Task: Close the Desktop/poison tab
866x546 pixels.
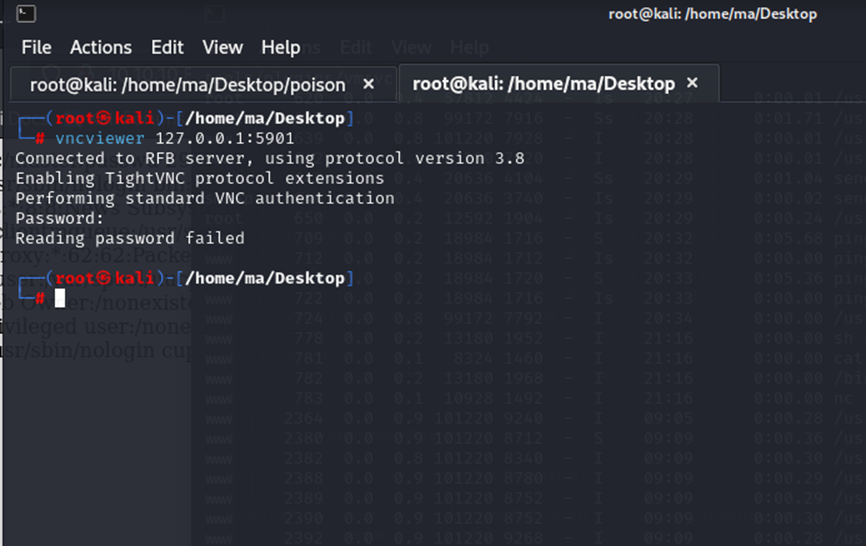Action: point(368,85)
